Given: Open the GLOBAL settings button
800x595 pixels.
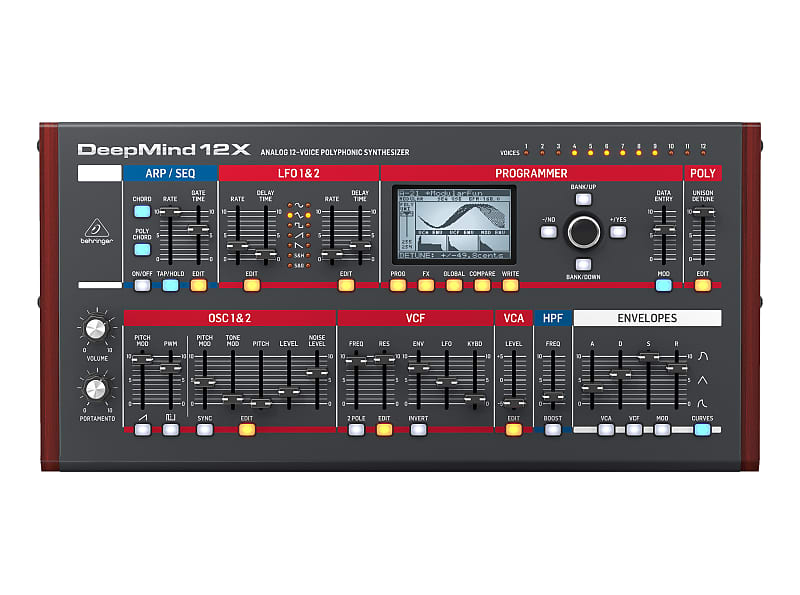Looking at the screenshot, I should [x=454, y=285].
